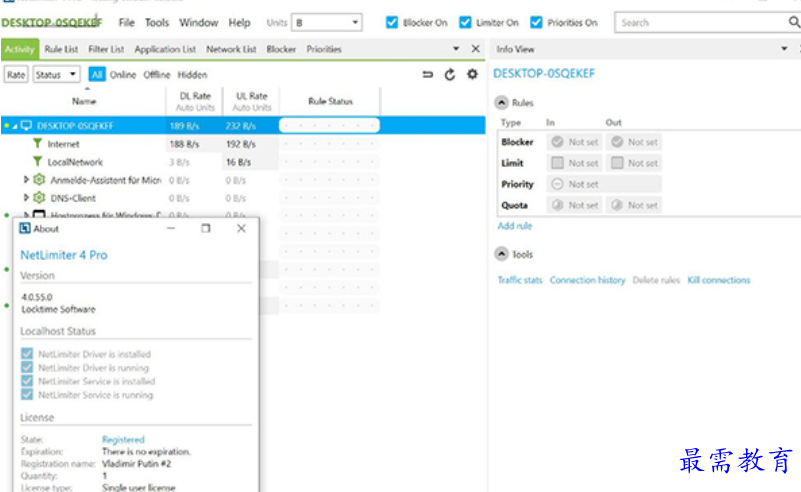Click the Rule Status column header
801x492 pixels.
(x=331, y=101)
